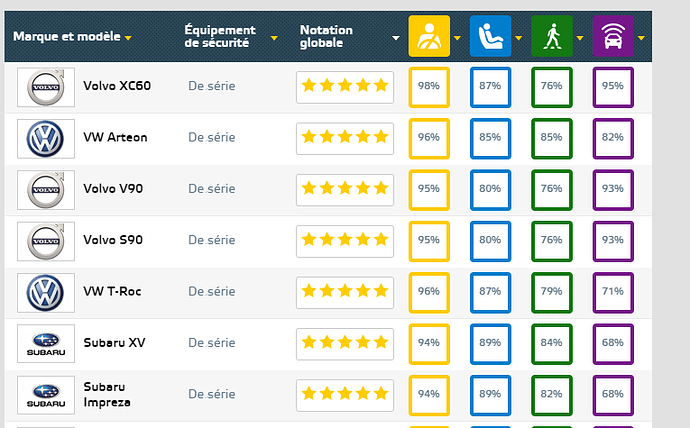Toggle sort arrow beside purple safety assist icon

pos(641,38)
